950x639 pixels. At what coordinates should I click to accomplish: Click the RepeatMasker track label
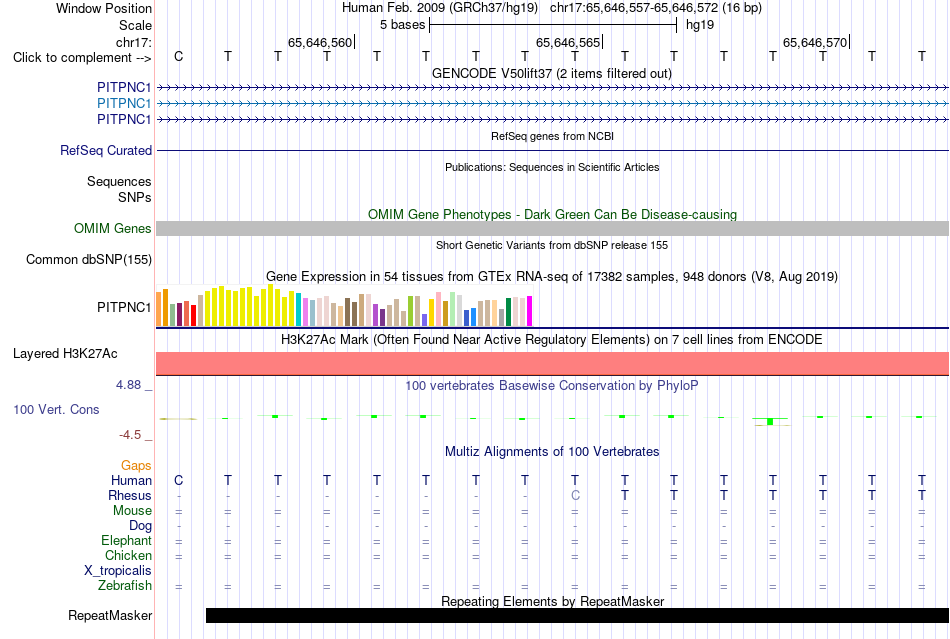[110, 615]
